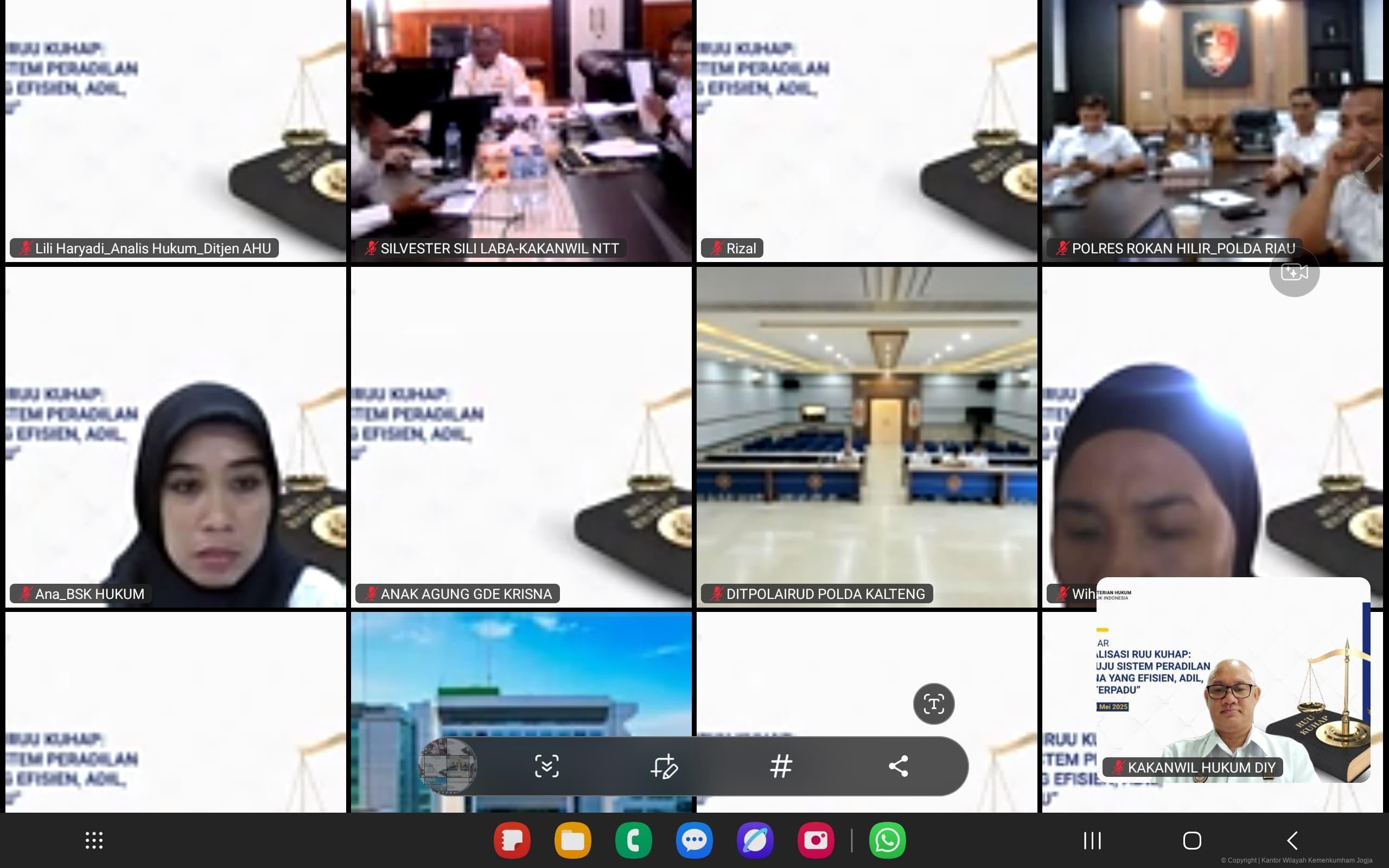Image resolution: width=1389 pixels, height=868 pixels.
Task: Tap the hashtag tag icon
Action: [781, 767]
